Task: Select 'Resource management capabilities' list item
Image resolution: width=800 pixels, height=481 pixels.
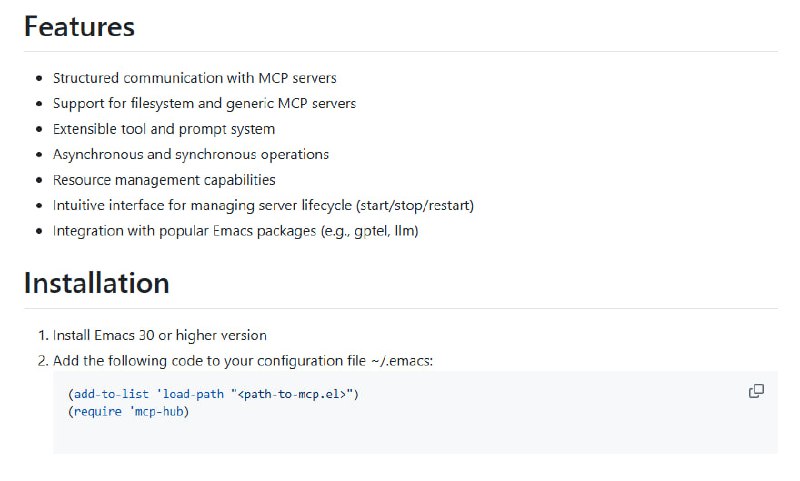Action: point(163,180)
